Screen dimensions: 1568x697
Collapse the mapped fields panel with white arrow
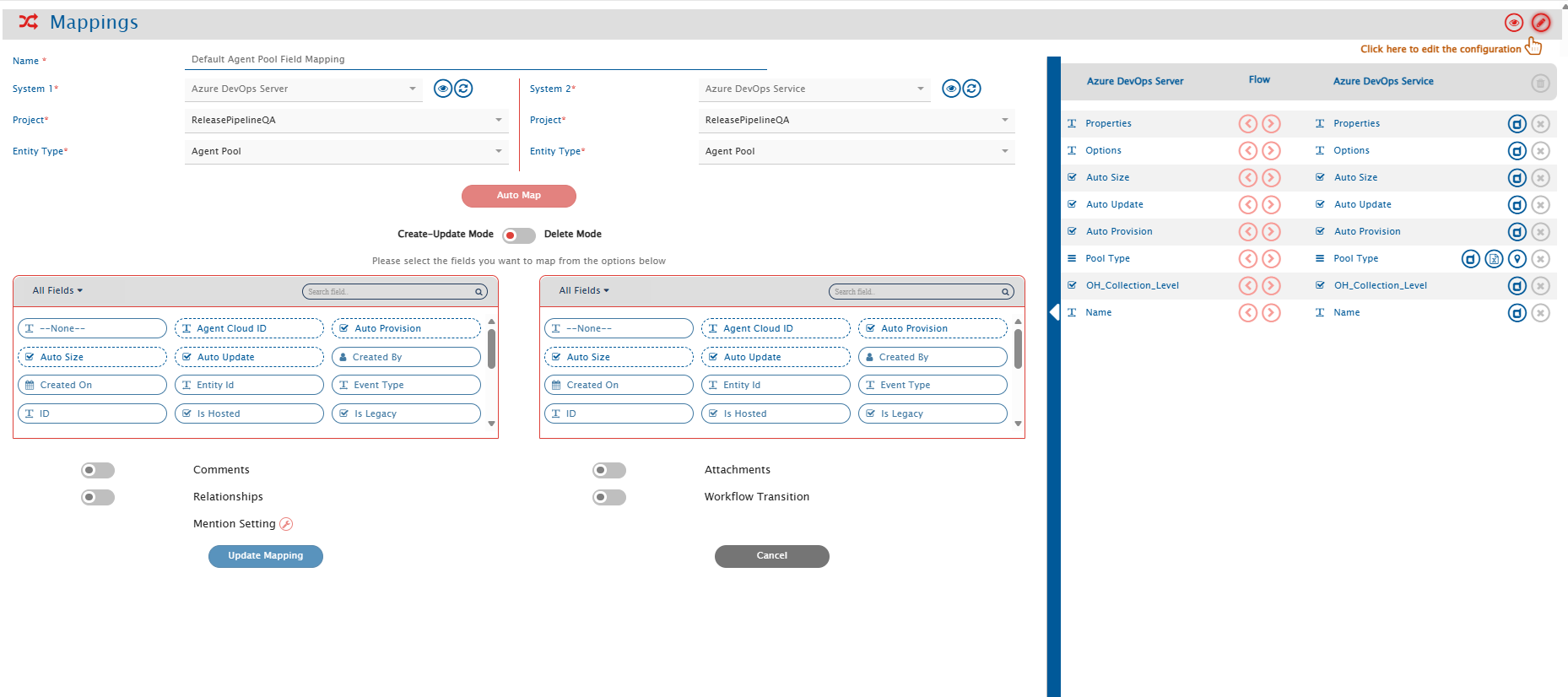(x=1053, y=311)
